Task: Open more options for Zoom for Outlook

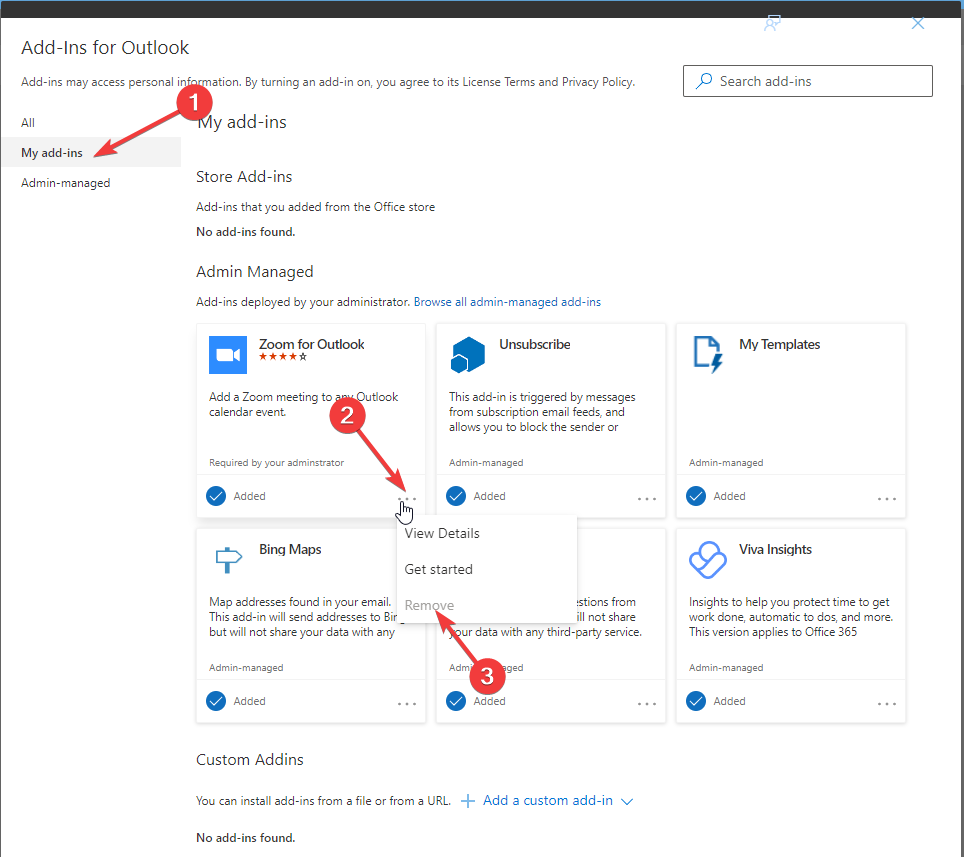Action: pyautogui.click(x=407, y=499)
